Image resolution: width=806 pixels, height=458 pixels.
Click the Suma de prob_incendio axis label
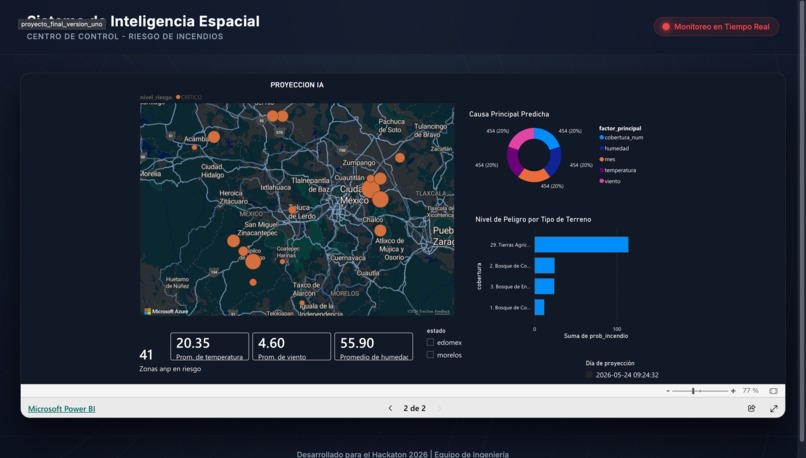pyautogui.click(x=596, y=336)
